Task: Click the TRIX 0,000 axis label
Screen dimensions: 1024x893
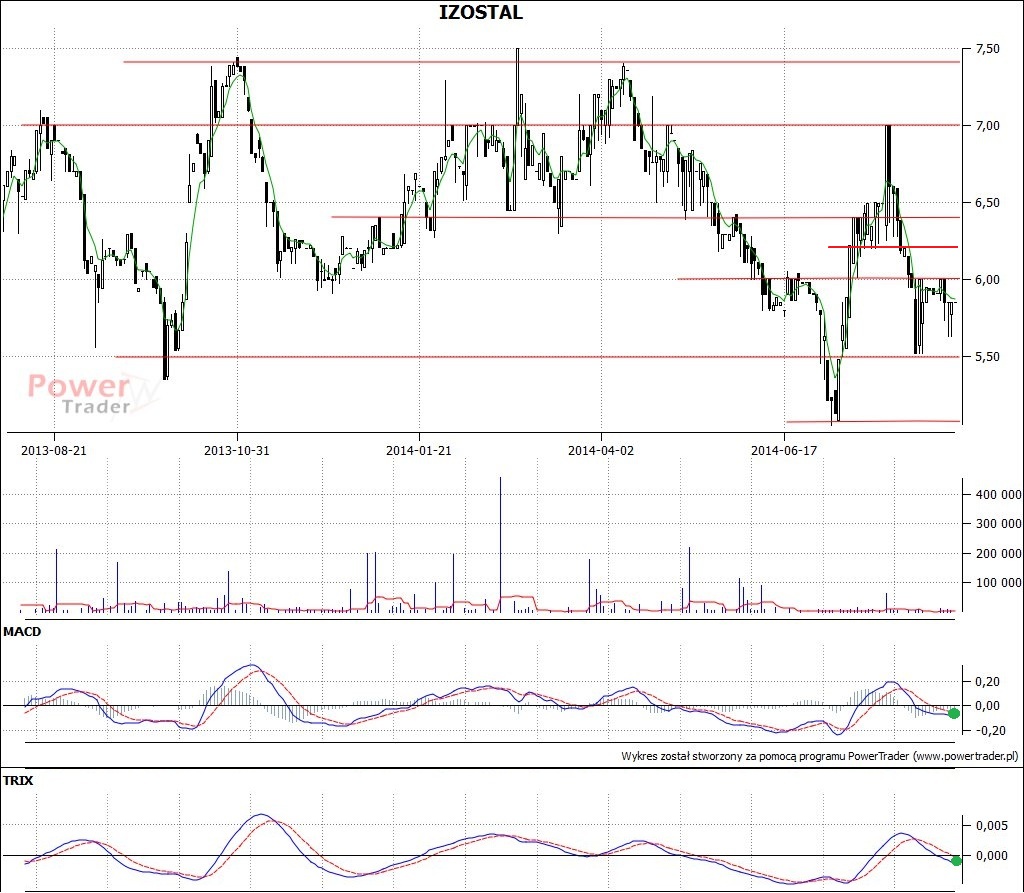Action: [x=991, y=856]
